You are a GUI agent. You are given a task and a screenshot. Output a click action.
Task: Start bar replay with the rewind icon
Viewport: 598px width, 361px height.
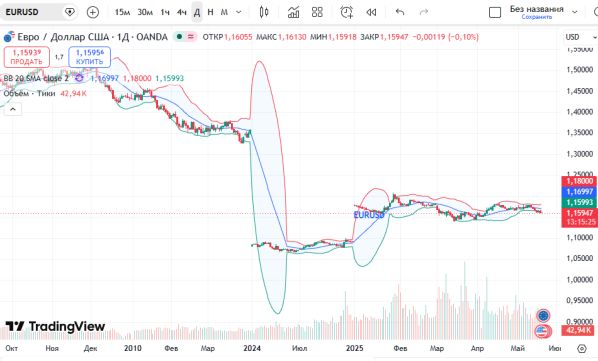click(371, 12)
